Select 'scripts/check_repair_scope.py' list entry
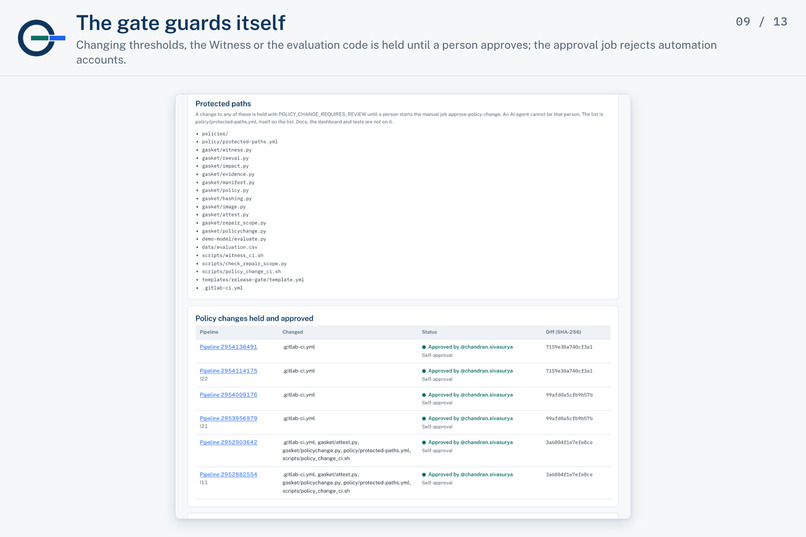The image size is (806, 537). pyautogui.click(x=244, y=263)
